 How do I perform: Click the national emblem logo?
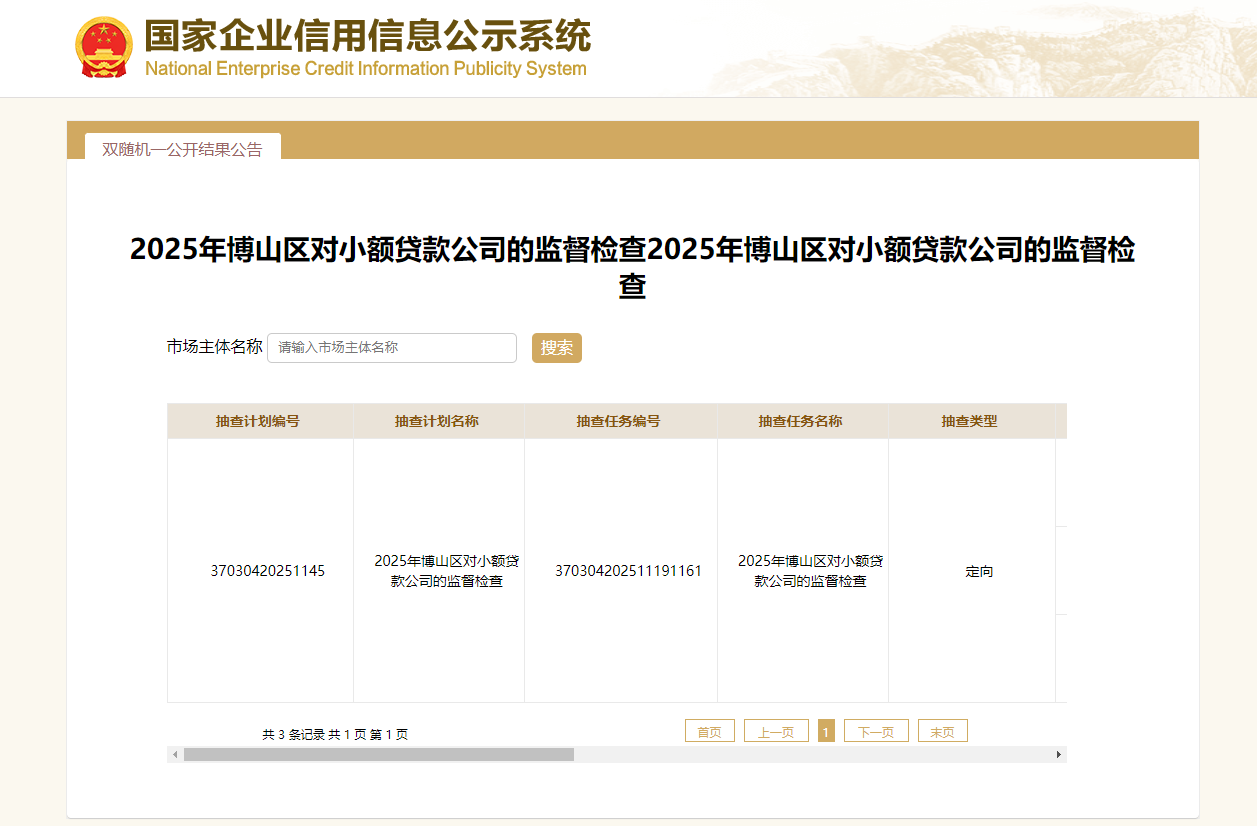104,47
